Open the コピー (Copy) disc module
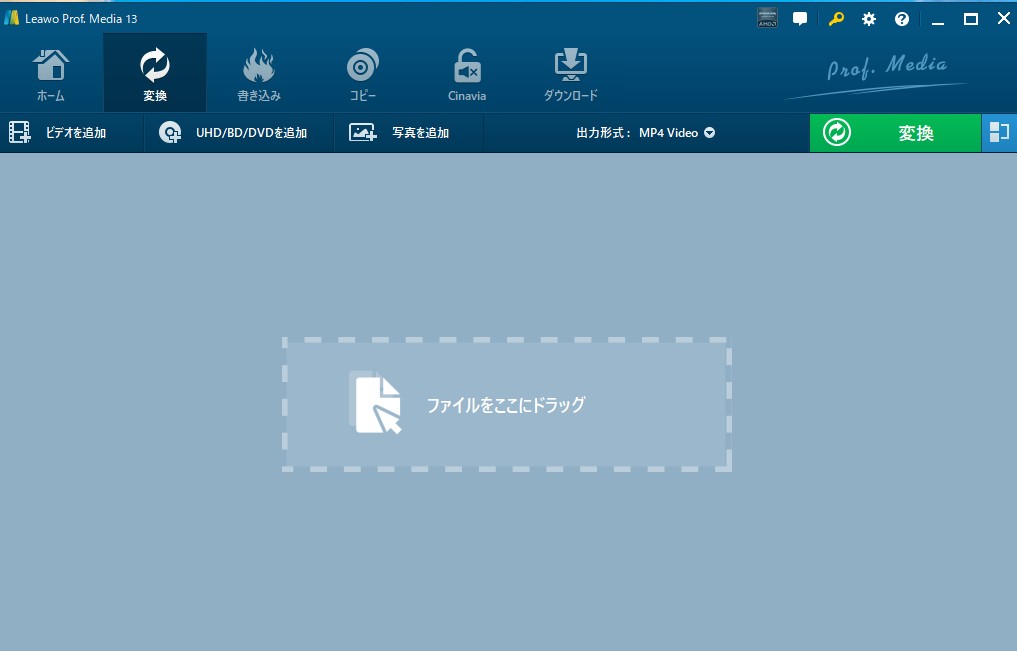1017x651 pixels. 363,75
